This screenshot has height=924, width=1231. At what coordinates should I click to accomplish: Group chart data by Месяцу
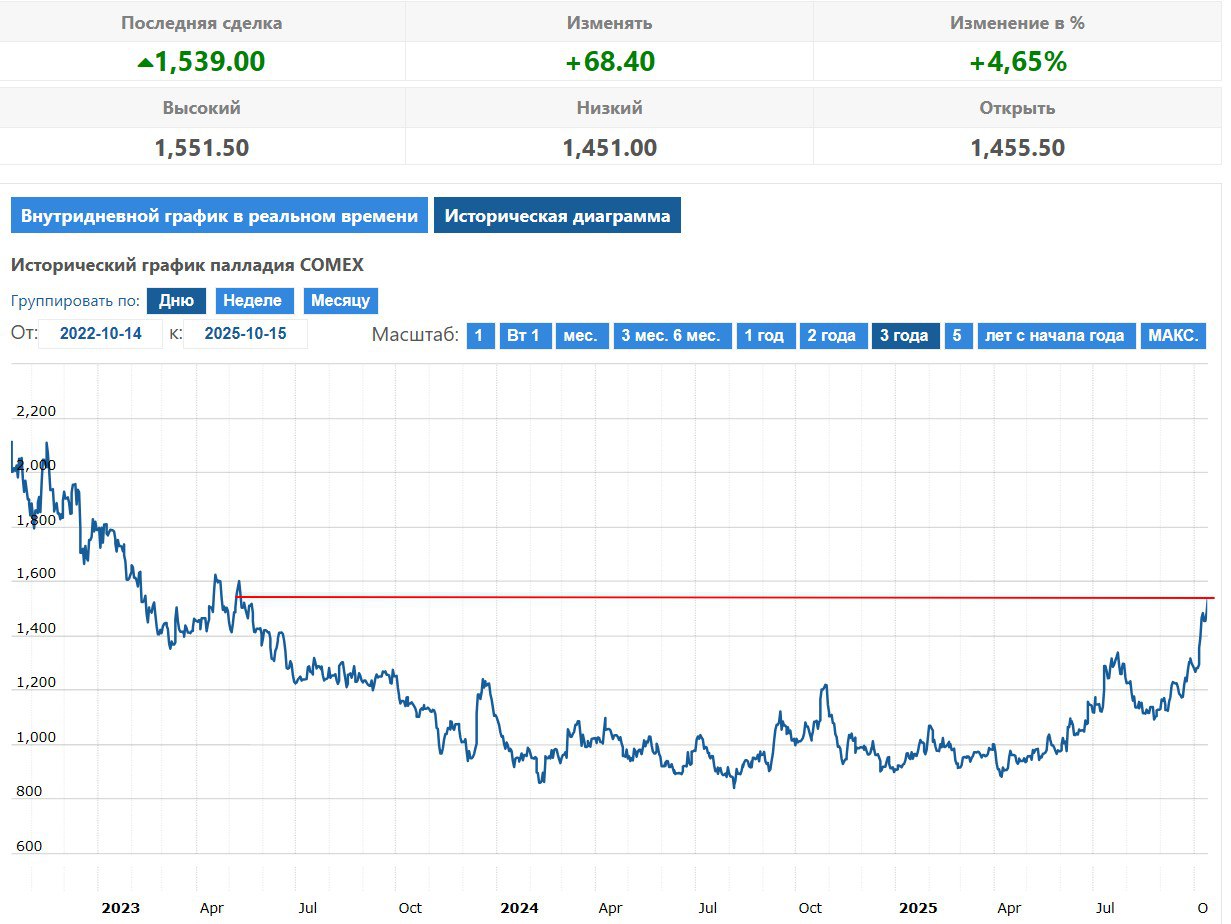[x=340, y=301]
